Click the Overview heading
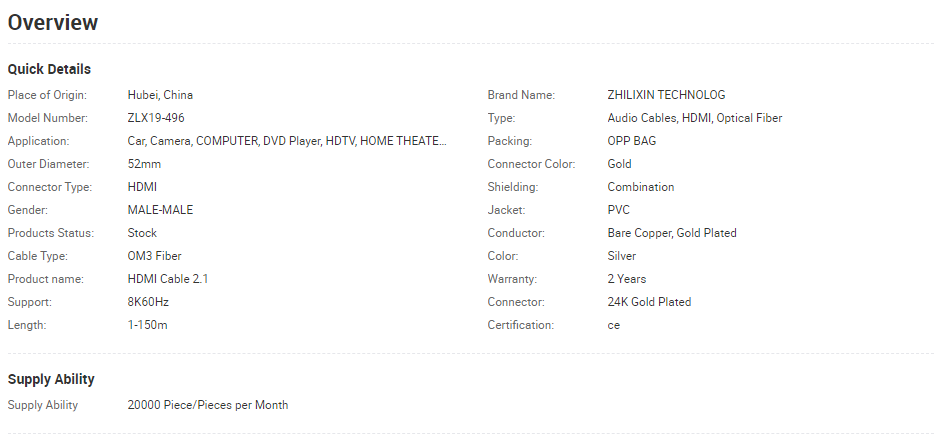Screen dimensions: 941x442 coord(53,22)
